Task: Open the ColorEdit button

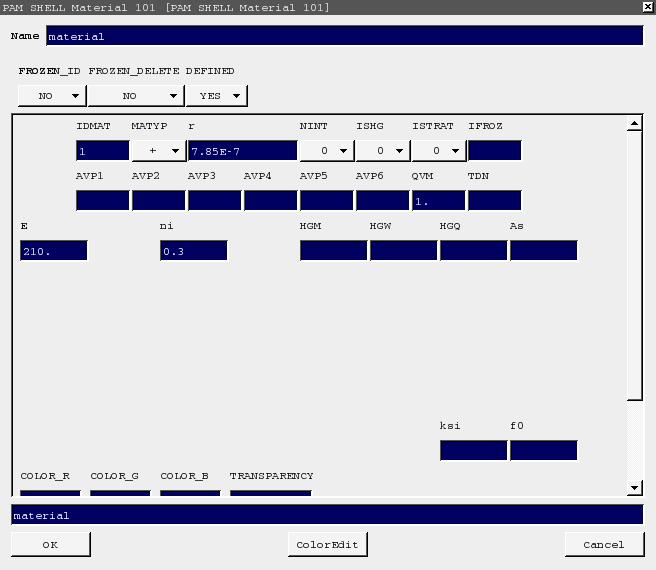Action: [328, 544]
